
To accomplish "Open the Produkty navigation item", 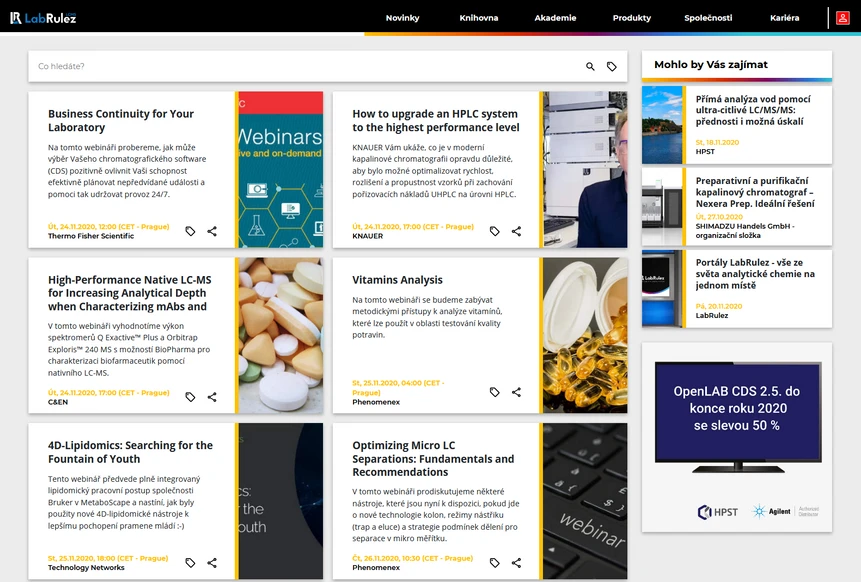I will tap(631, 18).
